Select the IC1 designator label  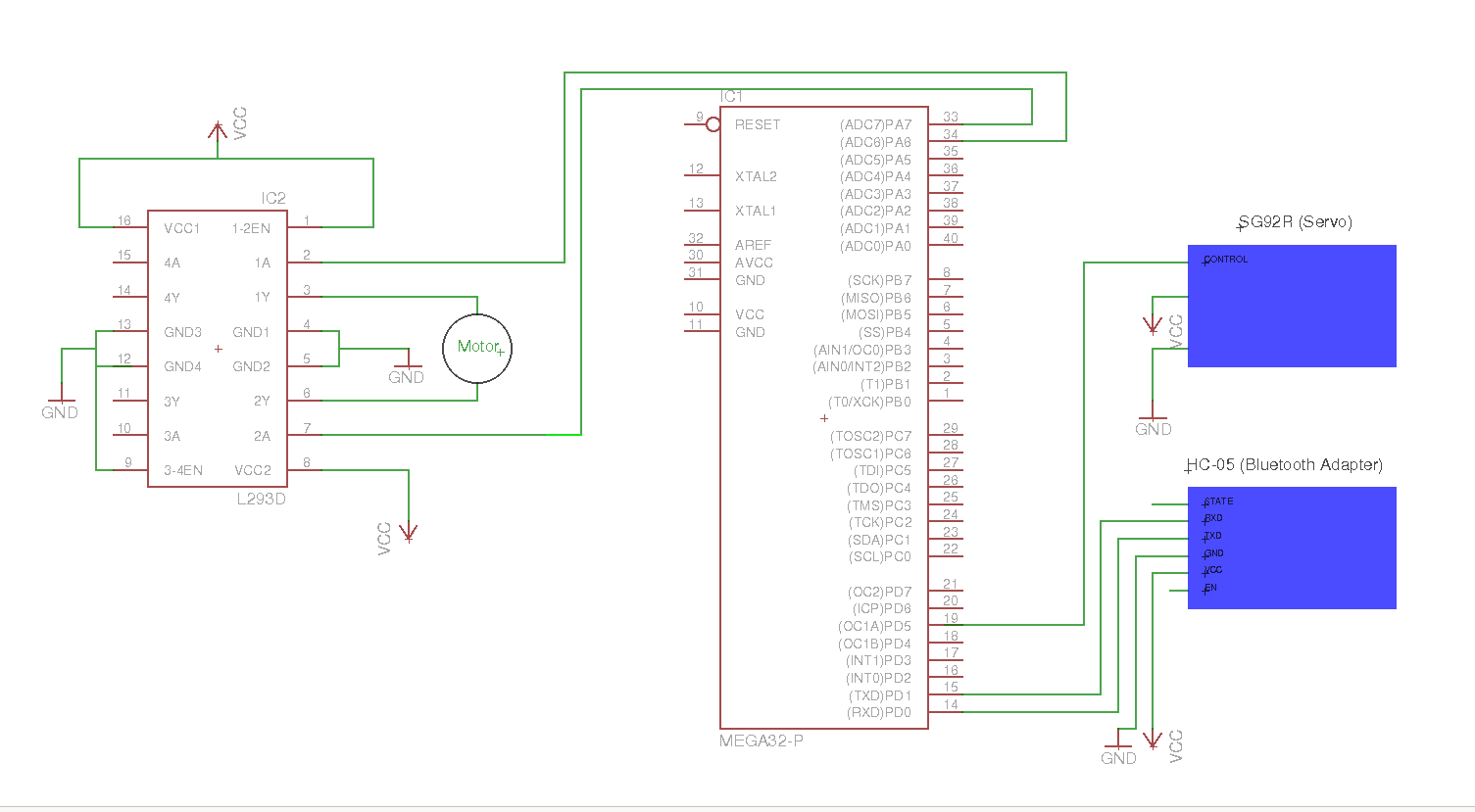[x=731, y=96]
